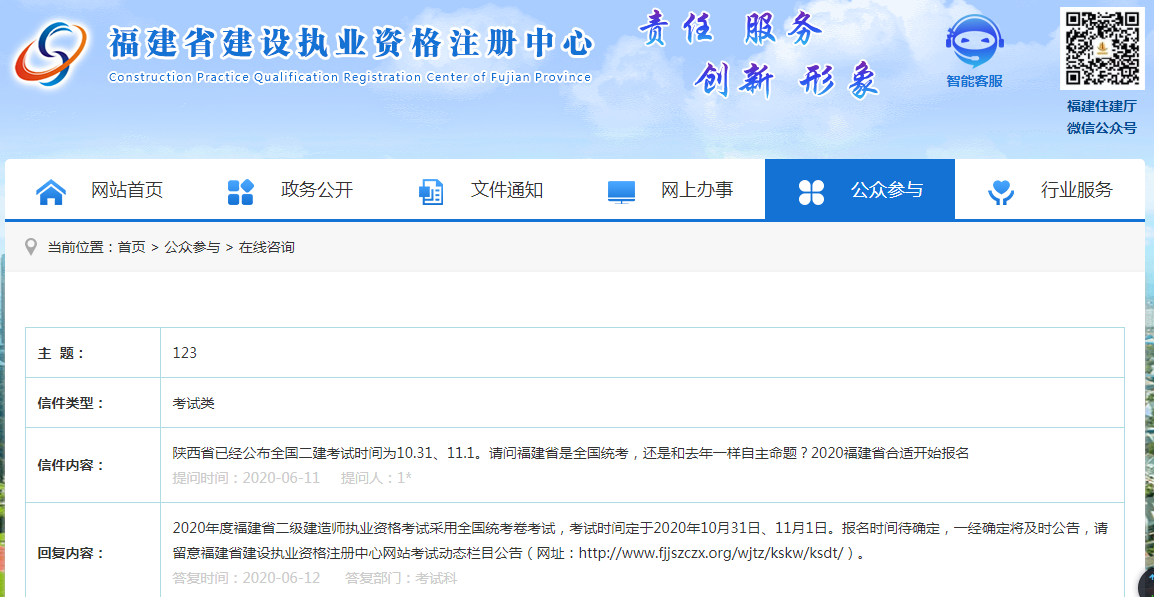Click the fjjszczx.org URL in the reply
Image resolution: width=1154 pixels, height=597 pixels.
point(711,552)
